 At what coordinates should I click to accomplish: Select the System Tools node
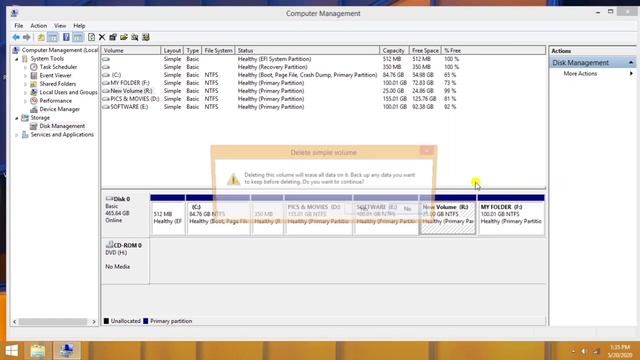[47, 59]
